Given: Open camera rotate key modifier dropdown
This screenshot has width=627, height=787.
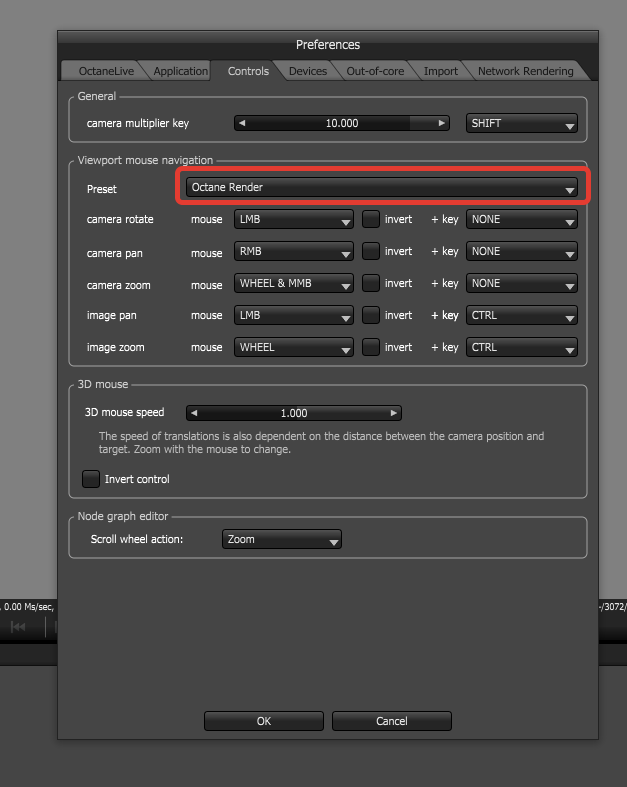Looking at the screenshot, I should click(x=522, y=219).
